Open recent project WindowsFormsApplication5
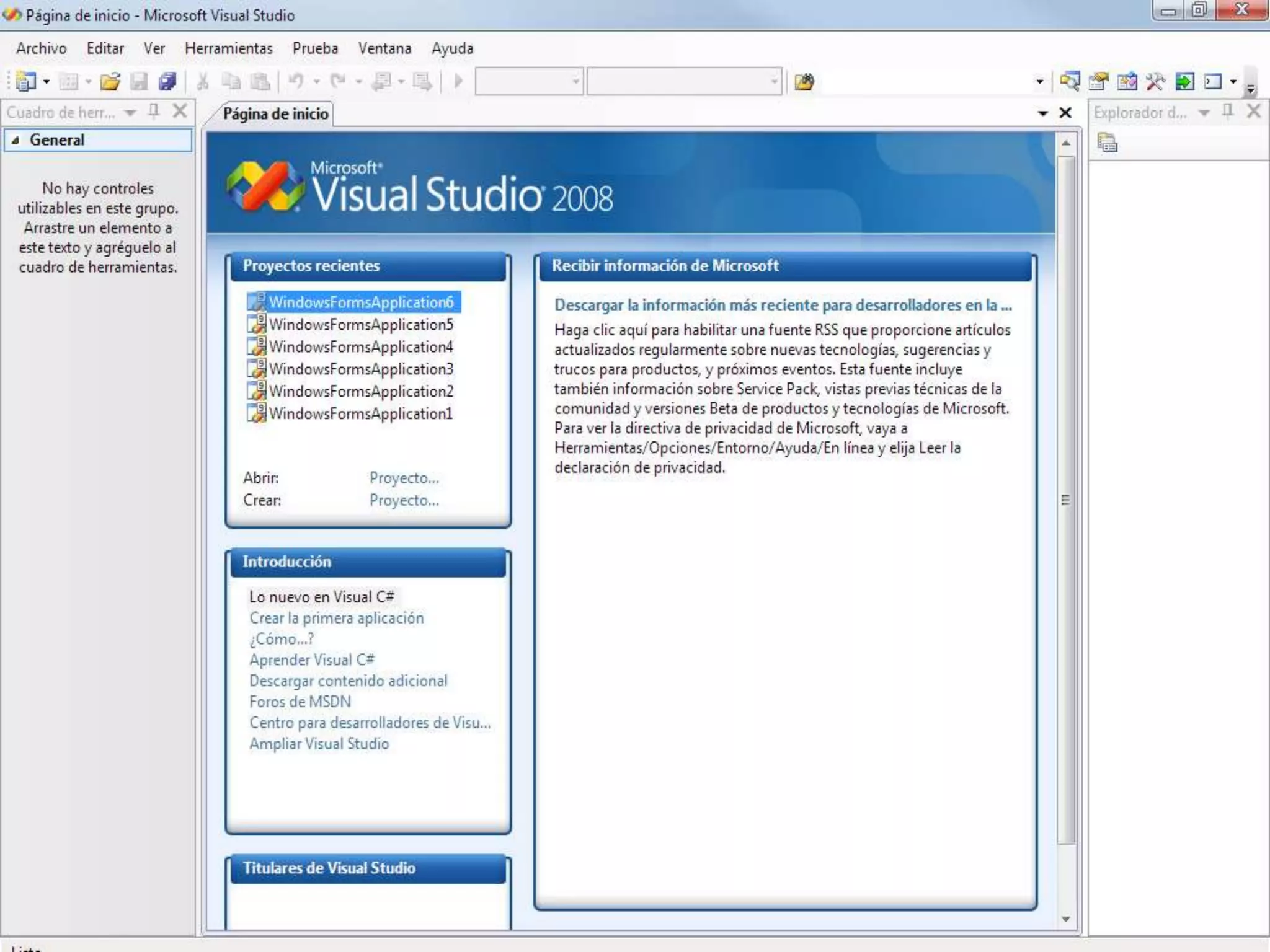The height and width of the screenshot is (952, 1270). coord(361,324)
